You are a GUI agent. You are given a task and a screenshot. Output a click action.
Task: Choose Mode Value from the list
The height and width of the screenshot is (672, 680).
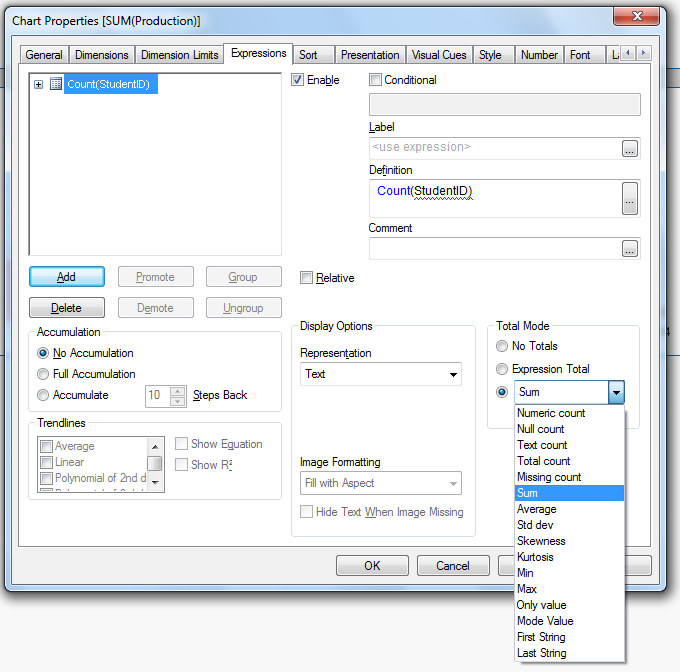point(569,621)
